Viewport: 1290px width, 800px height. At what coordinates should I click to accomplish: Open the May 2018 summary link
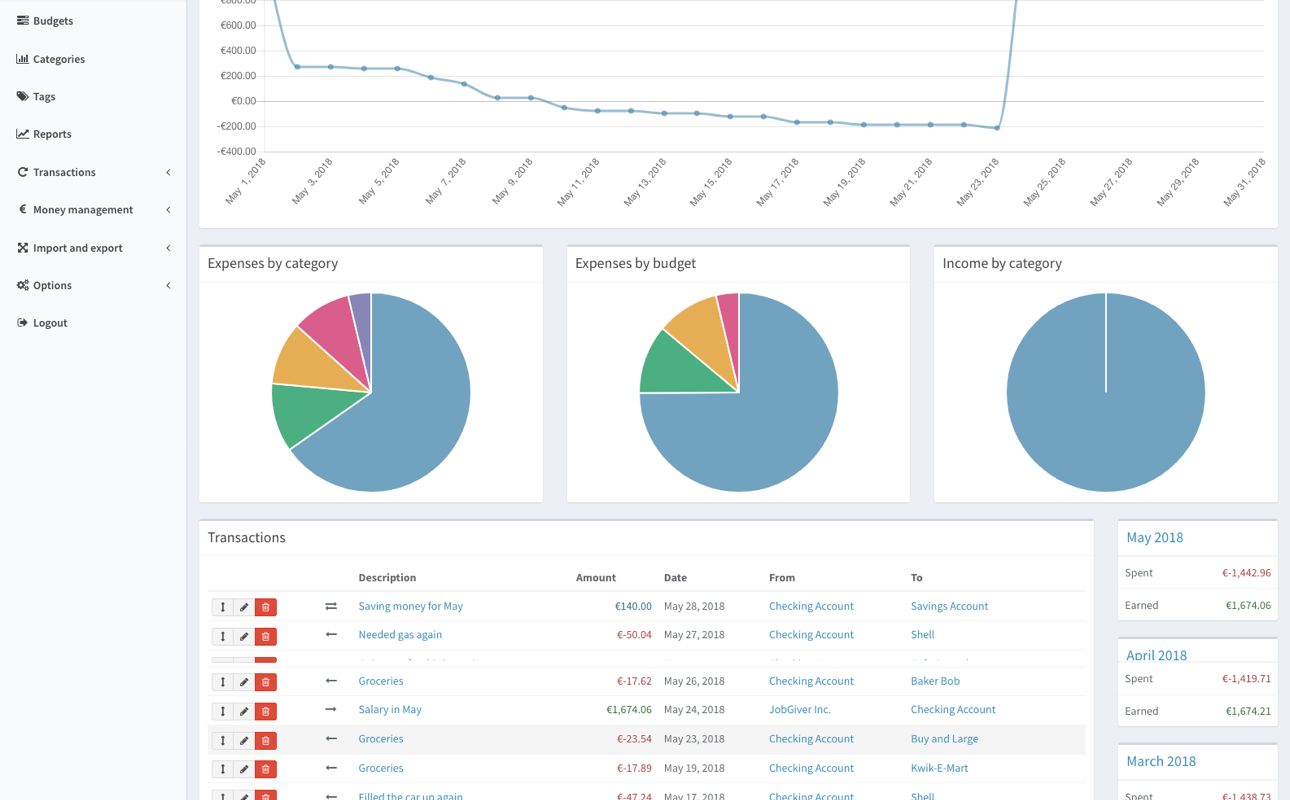(x=1154, y=538)
